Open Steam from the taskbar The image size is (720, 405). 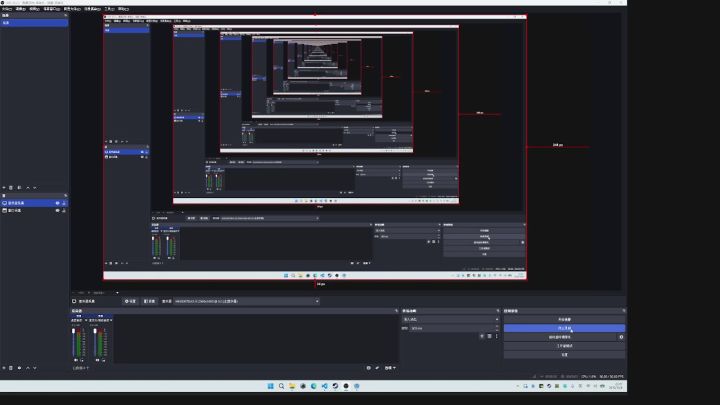[335, 386]
